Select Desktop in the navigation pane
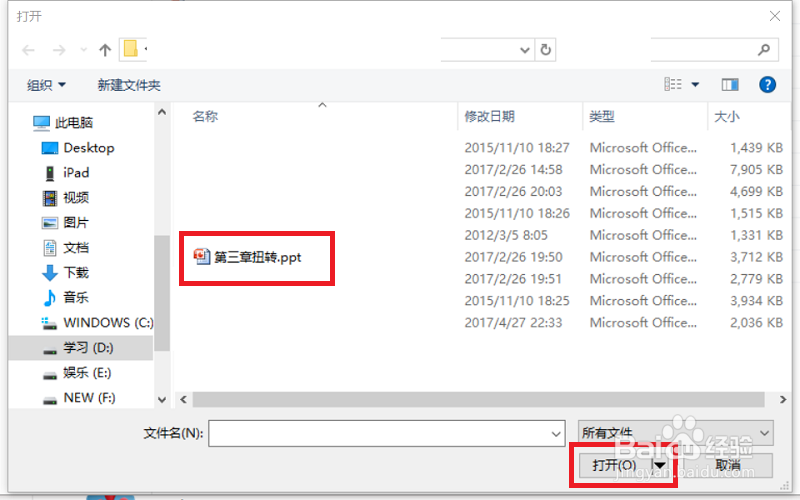The image size is (800, 500). tap(78, 148)
